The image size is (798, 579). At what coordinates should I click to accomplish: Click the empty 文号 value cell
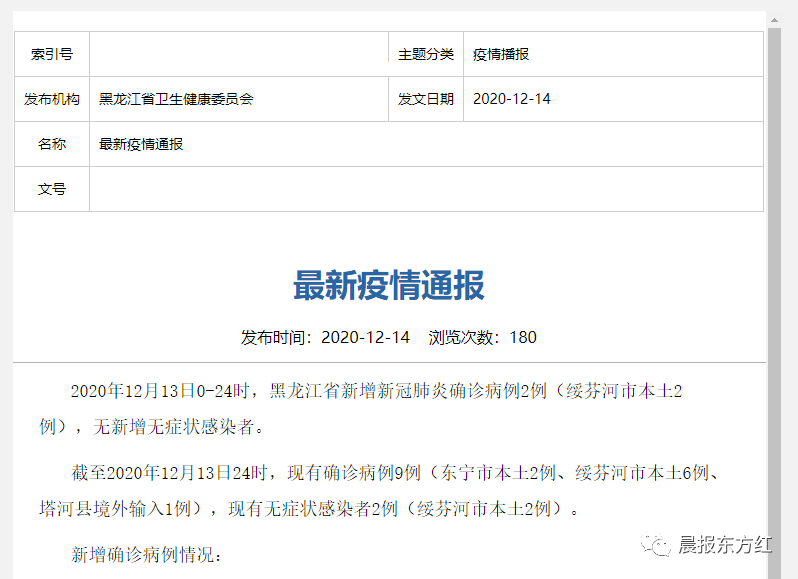pyautogui.click(x=426, y=189)
